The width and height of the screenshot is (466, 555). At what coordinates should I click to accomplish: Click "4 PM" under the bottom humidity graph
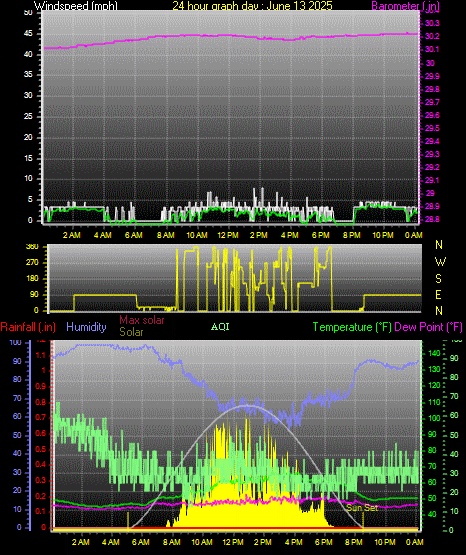[294, 542]
